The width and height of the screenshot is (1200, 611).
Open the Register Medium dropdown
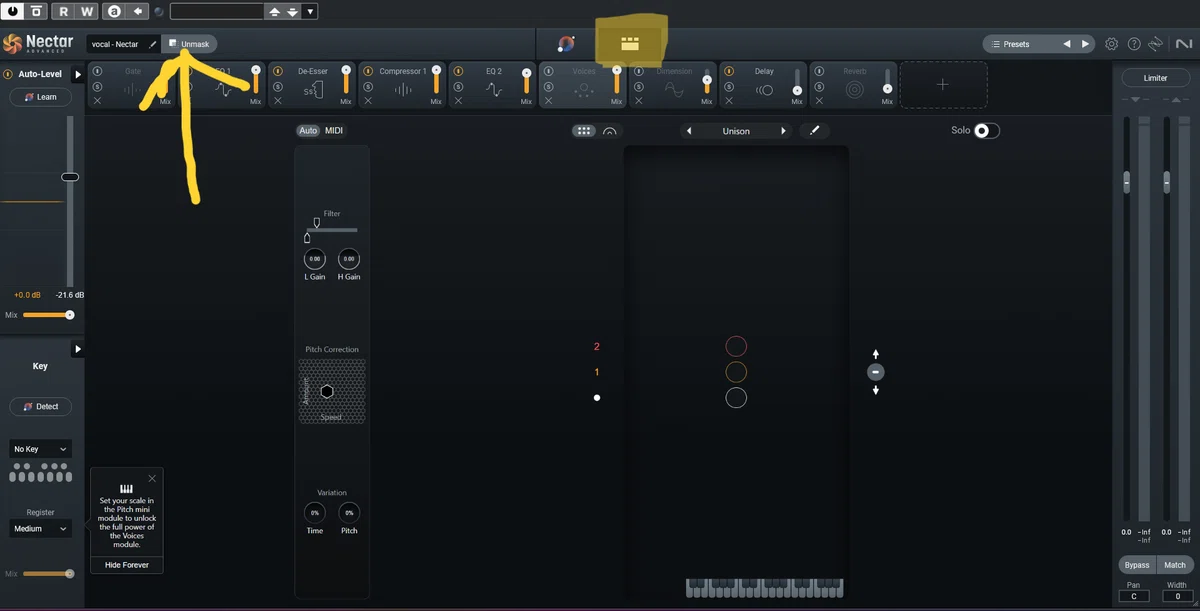(x=40, y=529)
